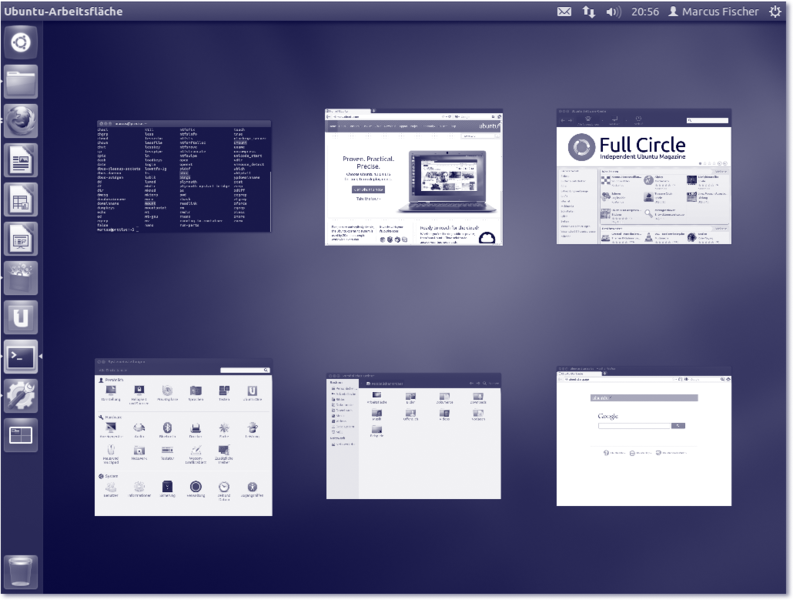Open the Files folder icon in launcher

pyautogui.click(x=21, y=81)
